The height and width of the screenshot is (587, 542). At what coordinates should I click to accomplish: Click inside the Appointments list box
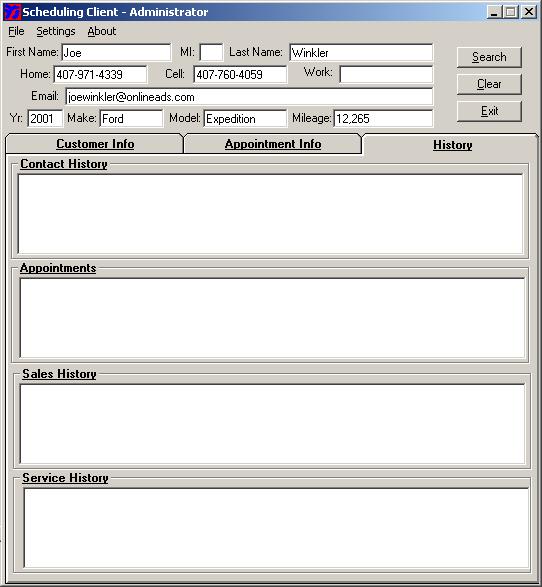click(x=272, y=318)
